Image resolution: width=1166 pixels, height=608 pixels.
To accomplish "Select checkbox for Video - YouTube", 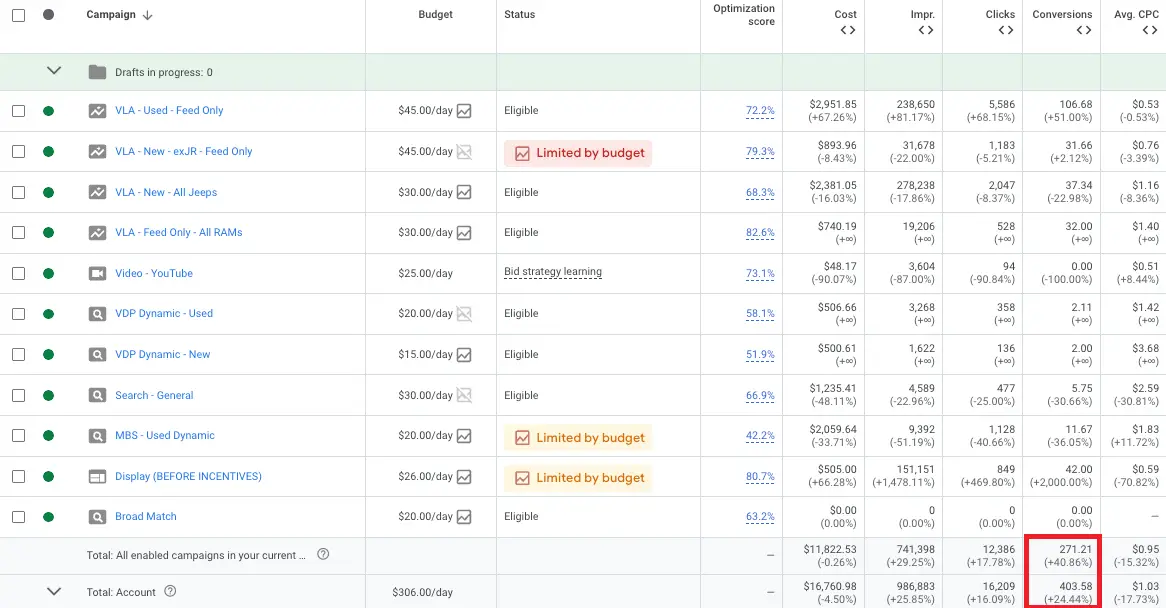I will coord(19,274).
